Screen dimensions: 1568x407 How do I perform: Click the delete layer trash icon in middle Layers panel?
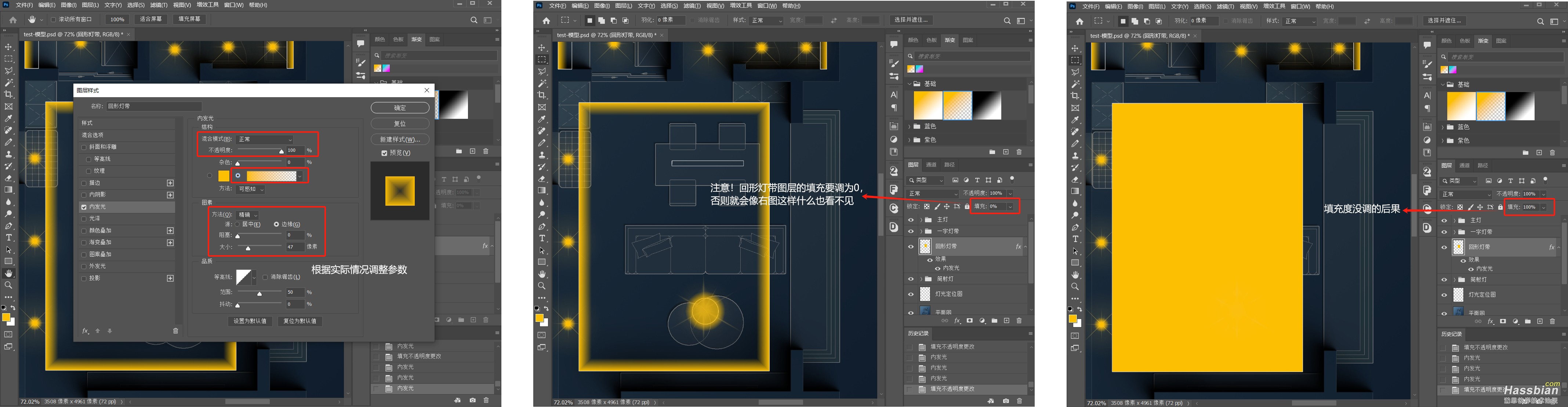(x=1019, y=320)
